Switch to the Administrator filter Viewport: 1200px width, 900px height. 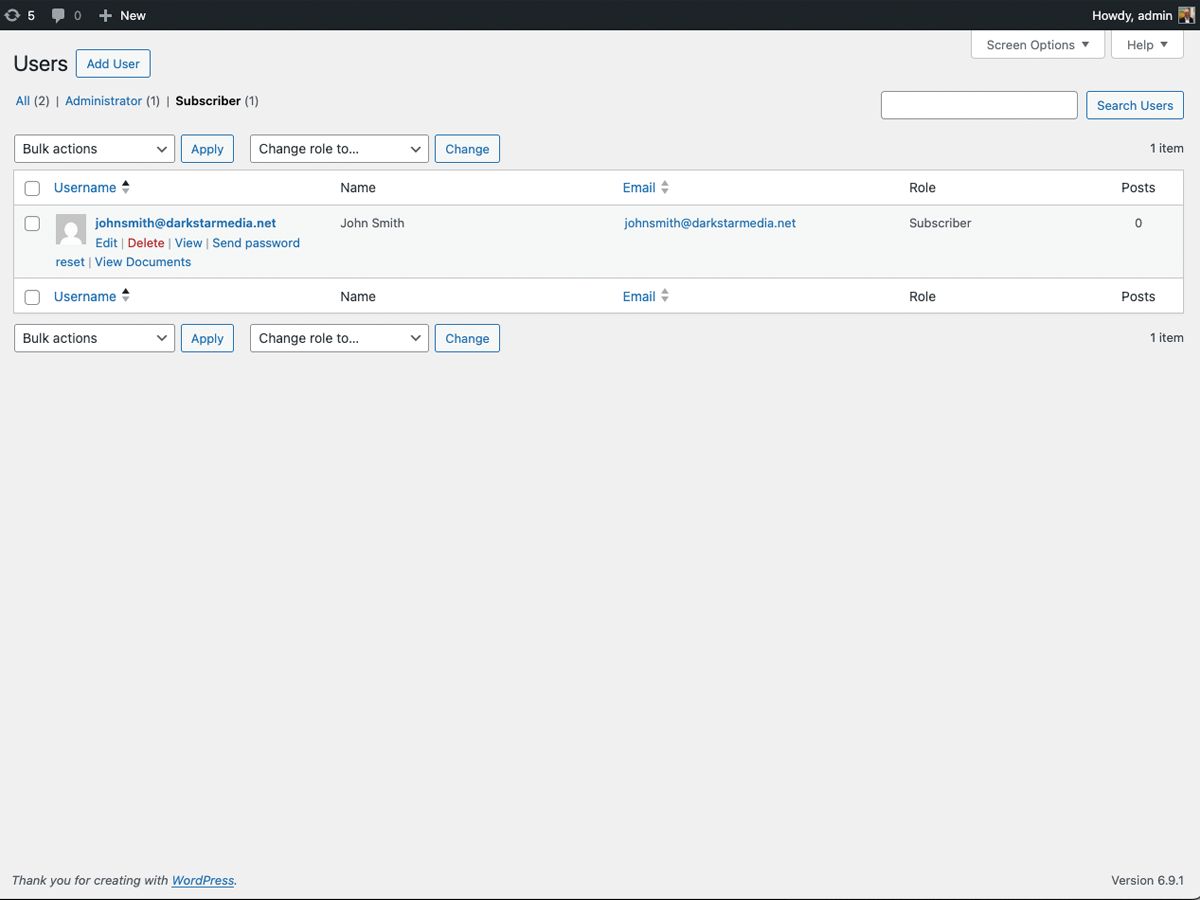pyautogui.click(x=104, y=101)
